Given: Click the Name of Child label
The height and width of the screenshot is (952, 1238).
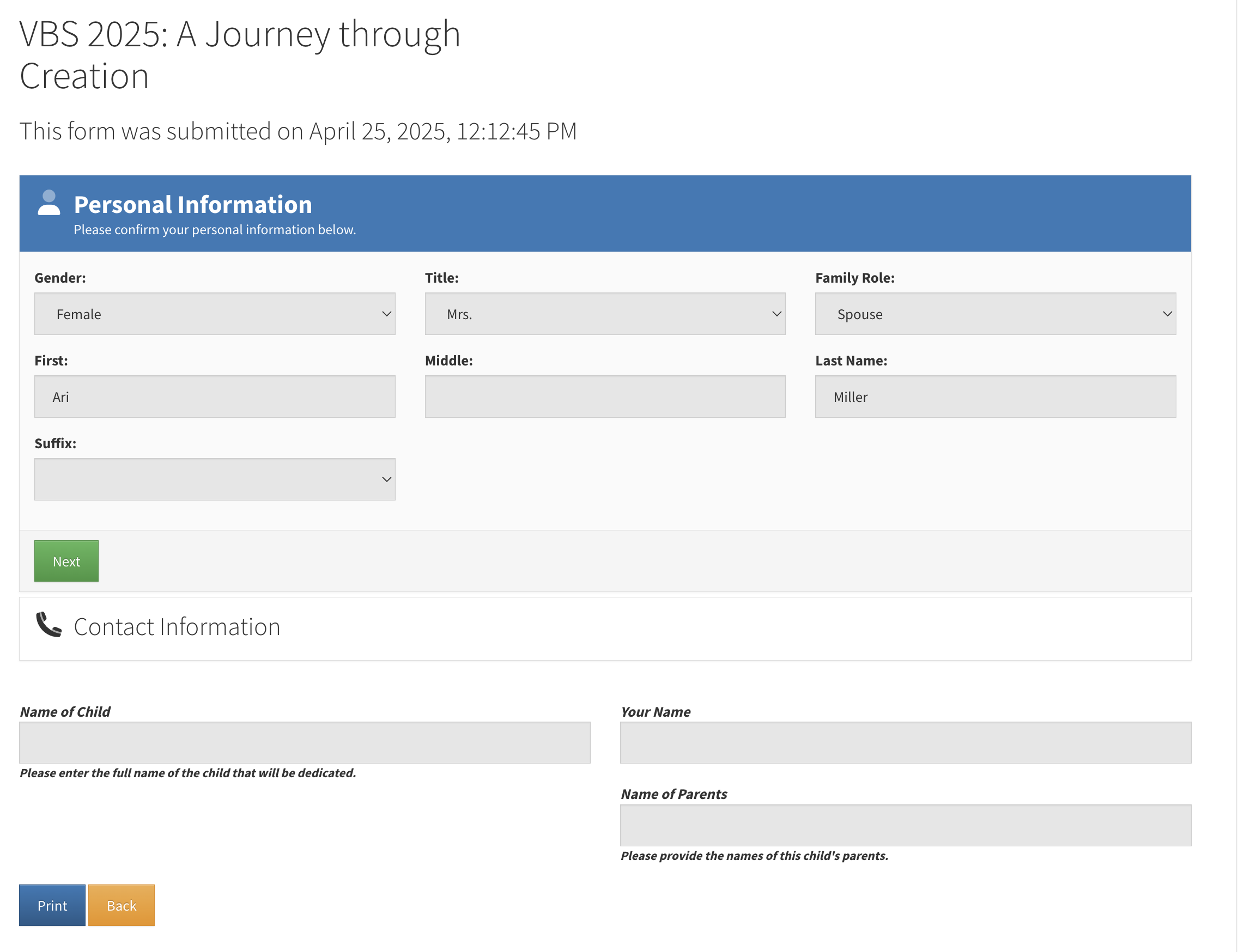Looking at the screenshot, I should coord(65,712).
